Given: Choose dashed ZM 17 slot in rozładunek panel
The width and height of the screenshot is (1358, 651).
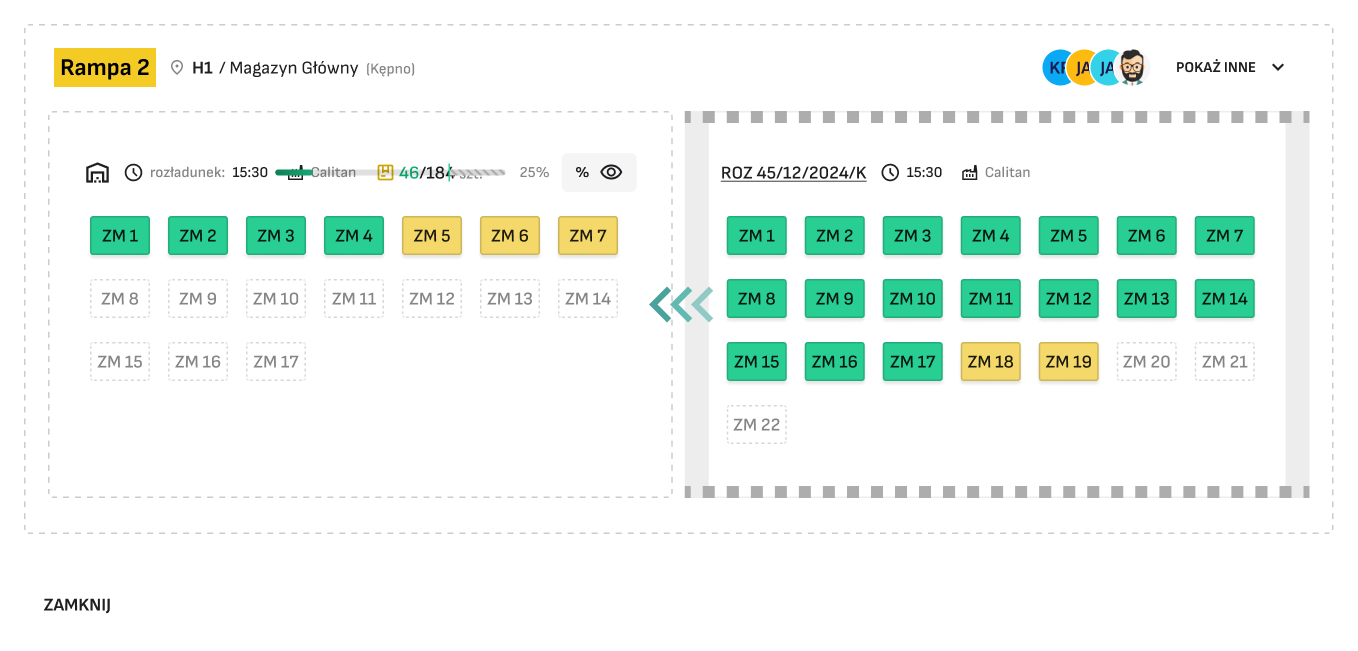Looking at the screenshot, I should tap(276, 361).
